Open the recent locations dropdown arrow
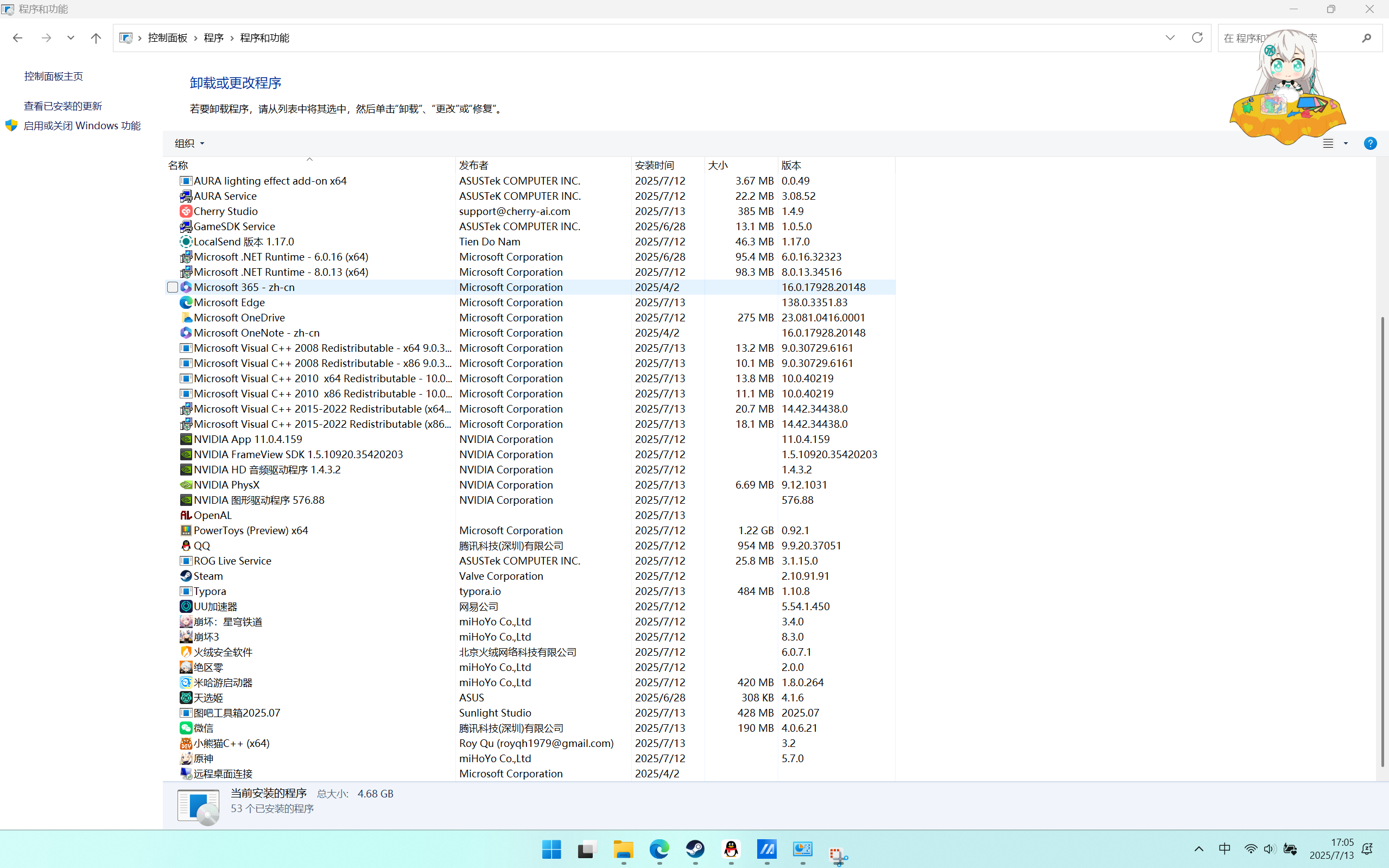Viewport: 1389px width, 868px height. (71, 38)
